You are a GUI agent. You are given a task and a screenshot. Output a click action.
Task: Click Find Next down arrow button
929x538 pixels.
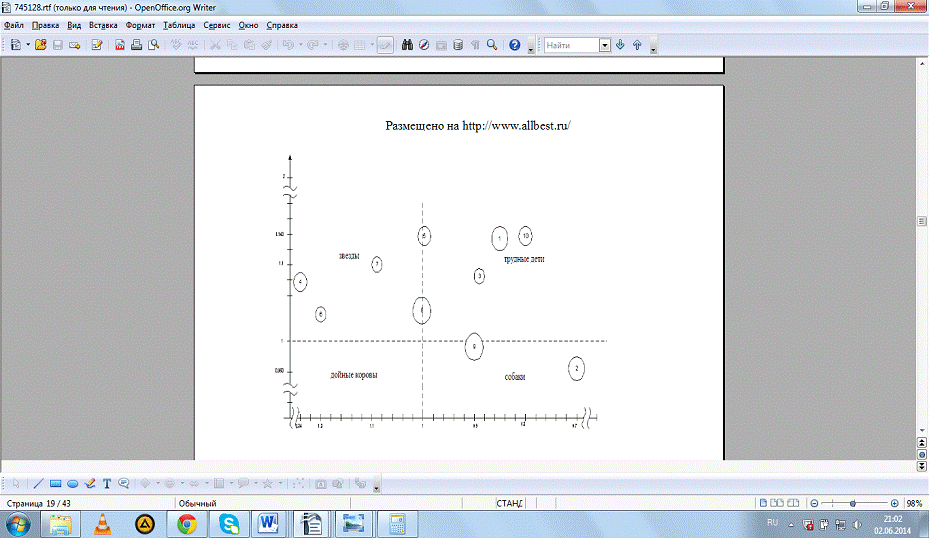click(620, 45)
